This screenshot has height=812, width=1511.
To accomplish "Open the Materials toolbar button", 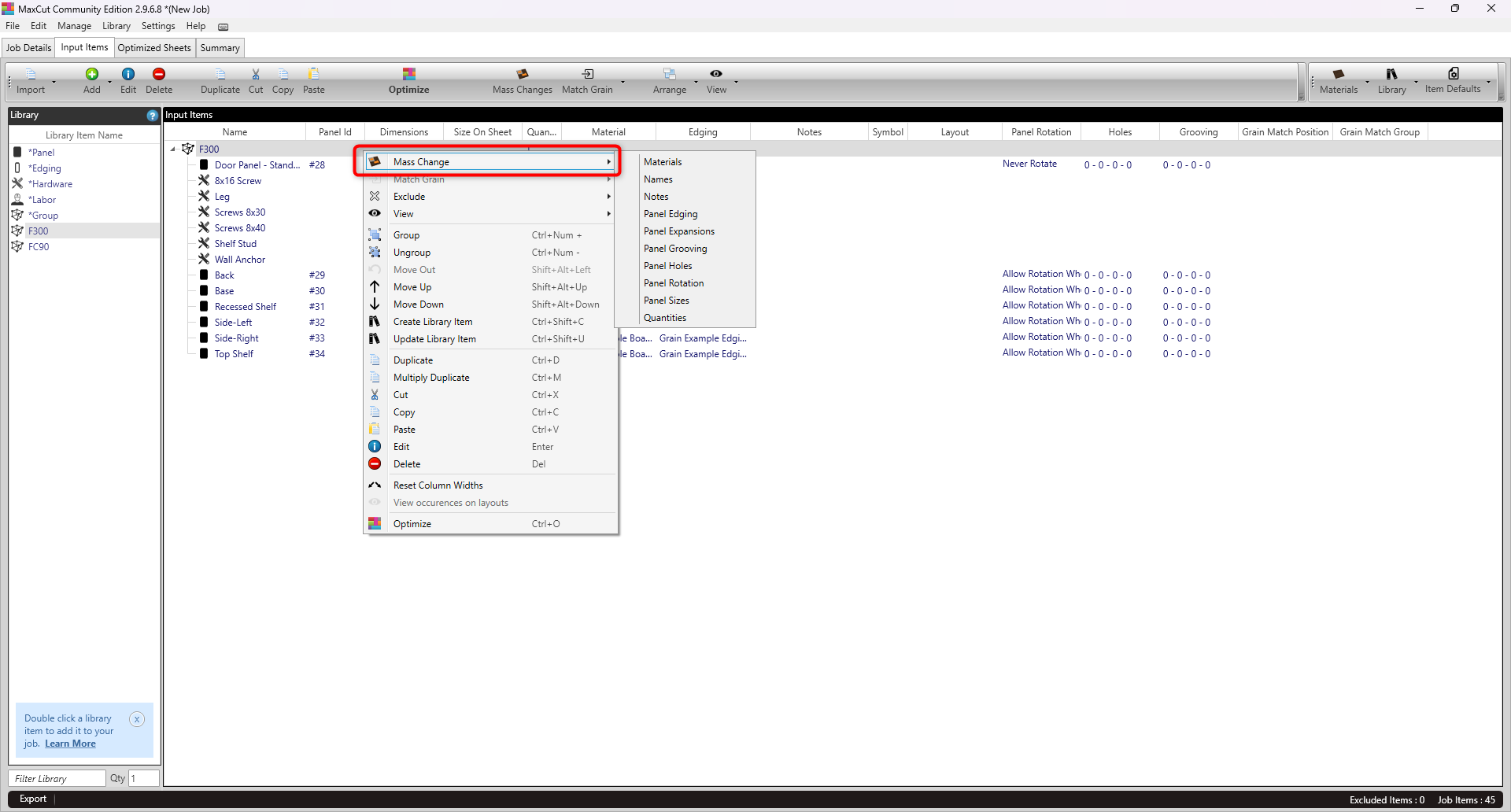I will pos(1339,81).
